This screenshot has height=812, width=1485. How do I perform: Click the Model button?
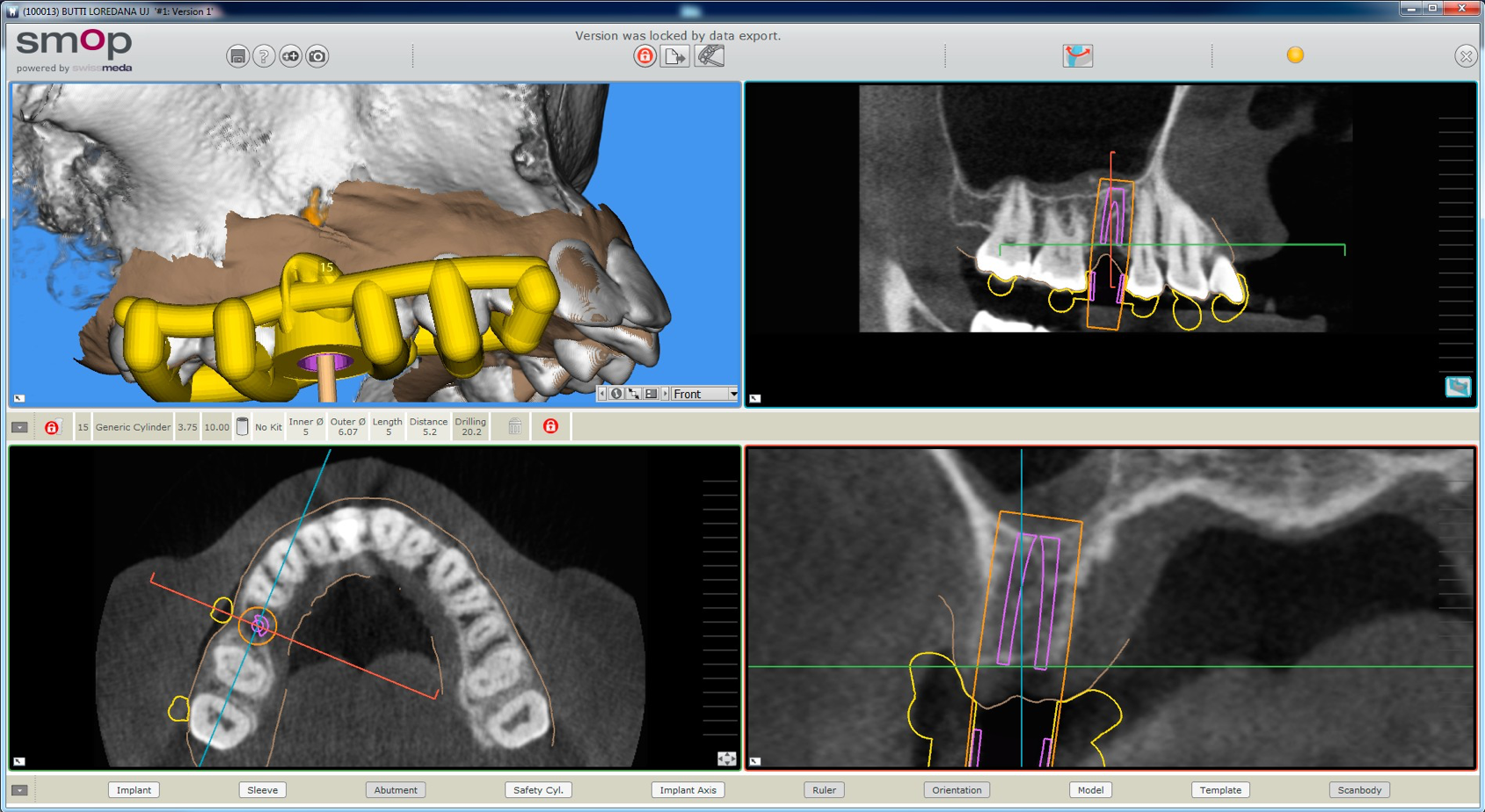(x=1090, y=790)
